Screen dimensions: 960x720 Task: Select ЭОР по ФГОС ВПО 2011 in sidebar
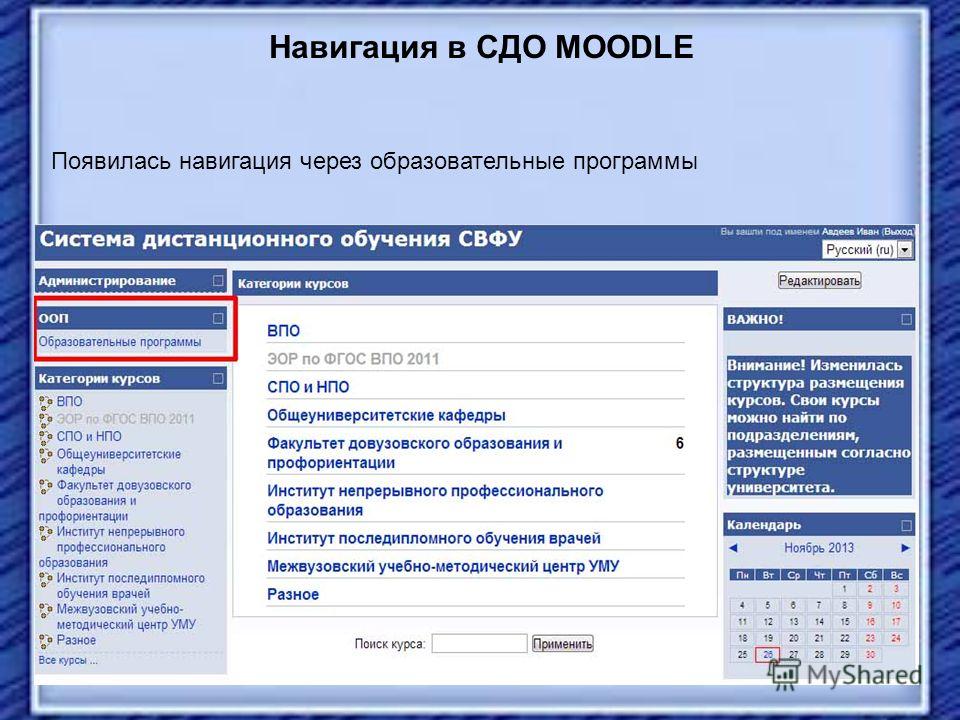click(125, 419)
